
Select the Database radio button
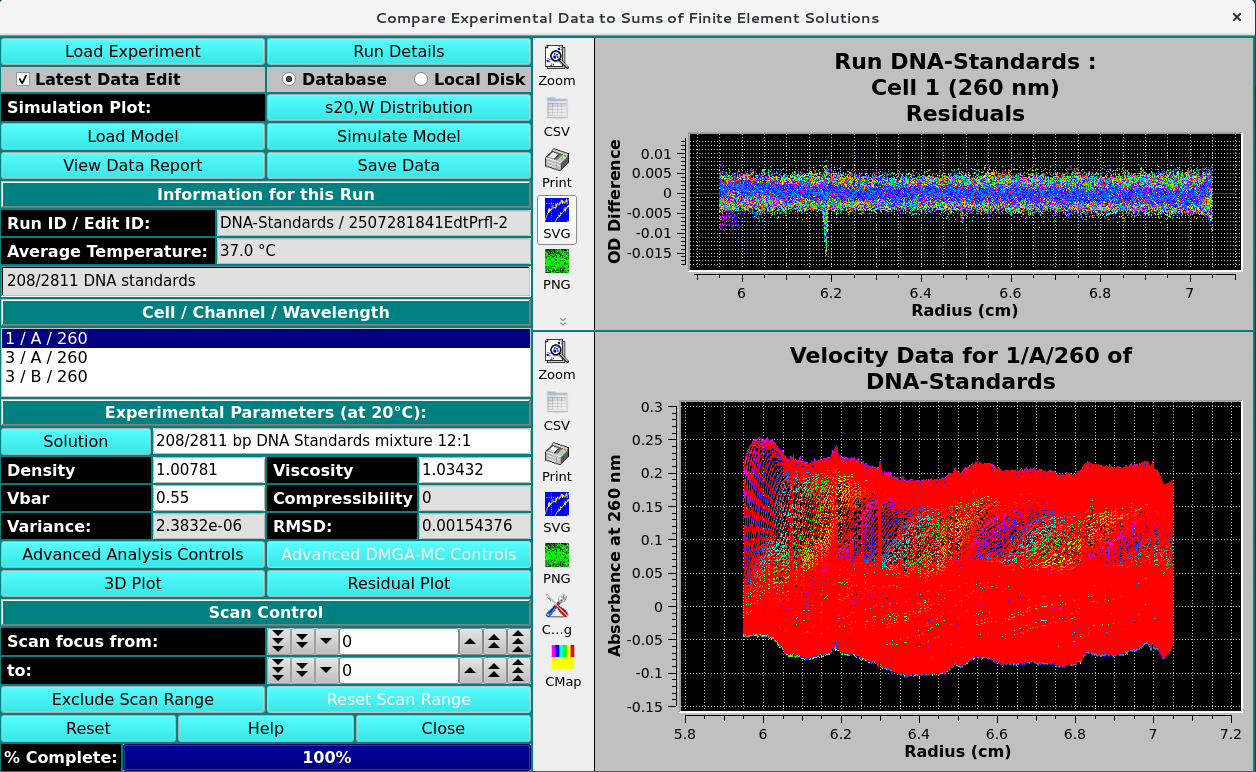click(x=289, y=79)
